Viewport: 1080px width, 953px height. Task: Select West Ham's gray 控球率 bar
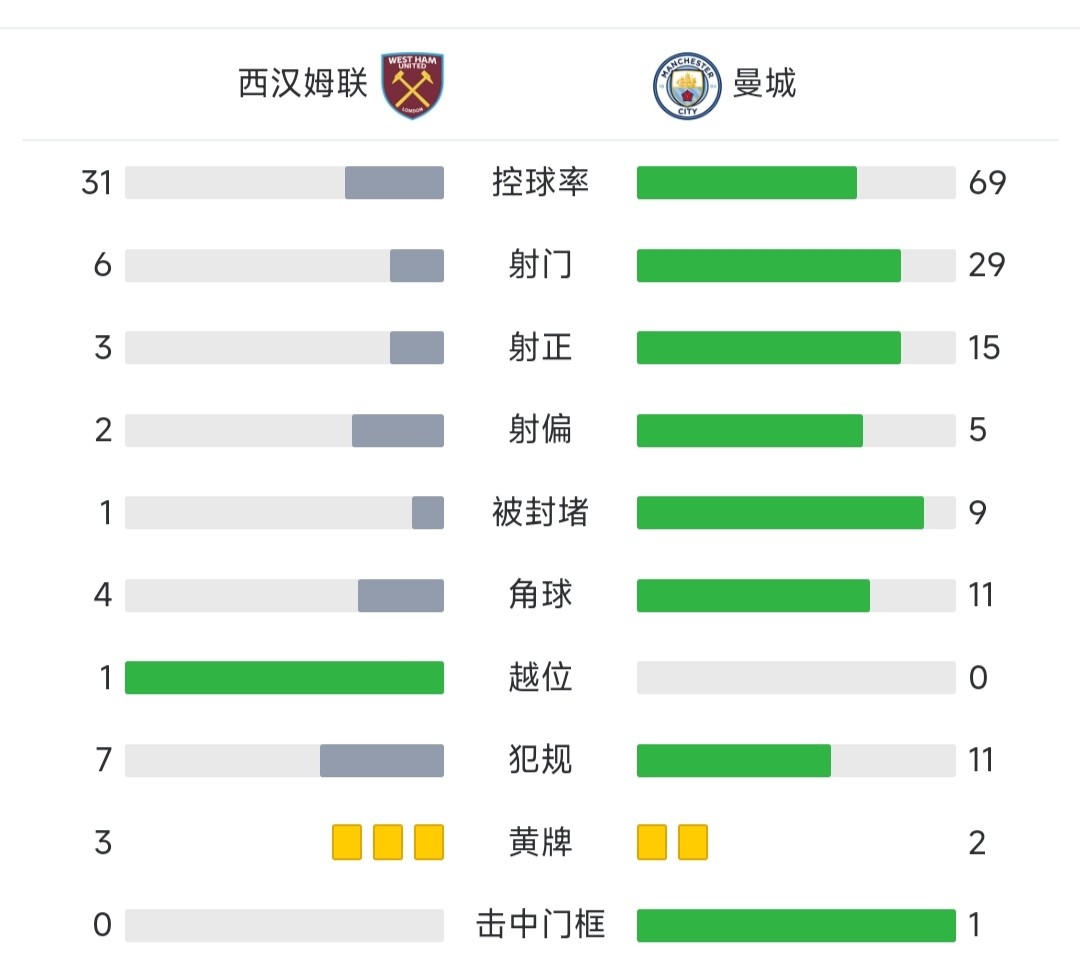395,182
